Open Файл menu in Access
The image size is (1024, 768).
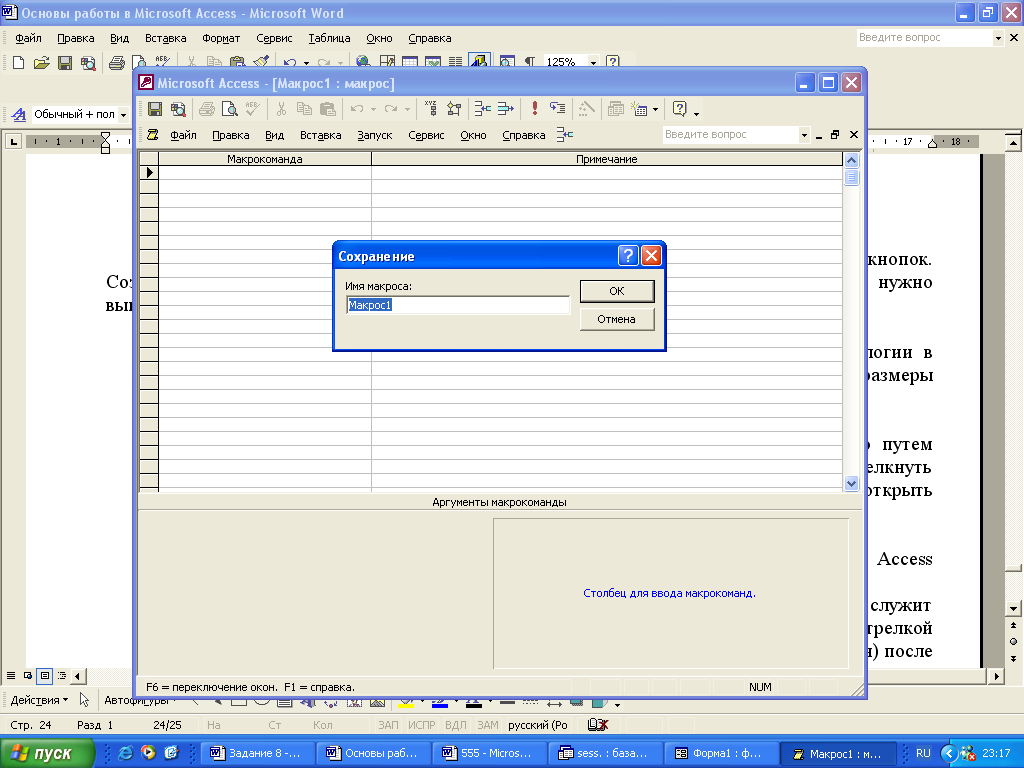tap(184, 135)
